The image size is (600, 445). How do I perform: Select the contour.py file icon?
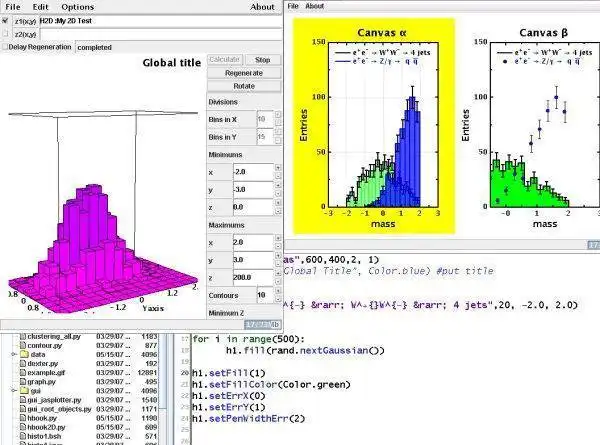click(x=23, y=345)
